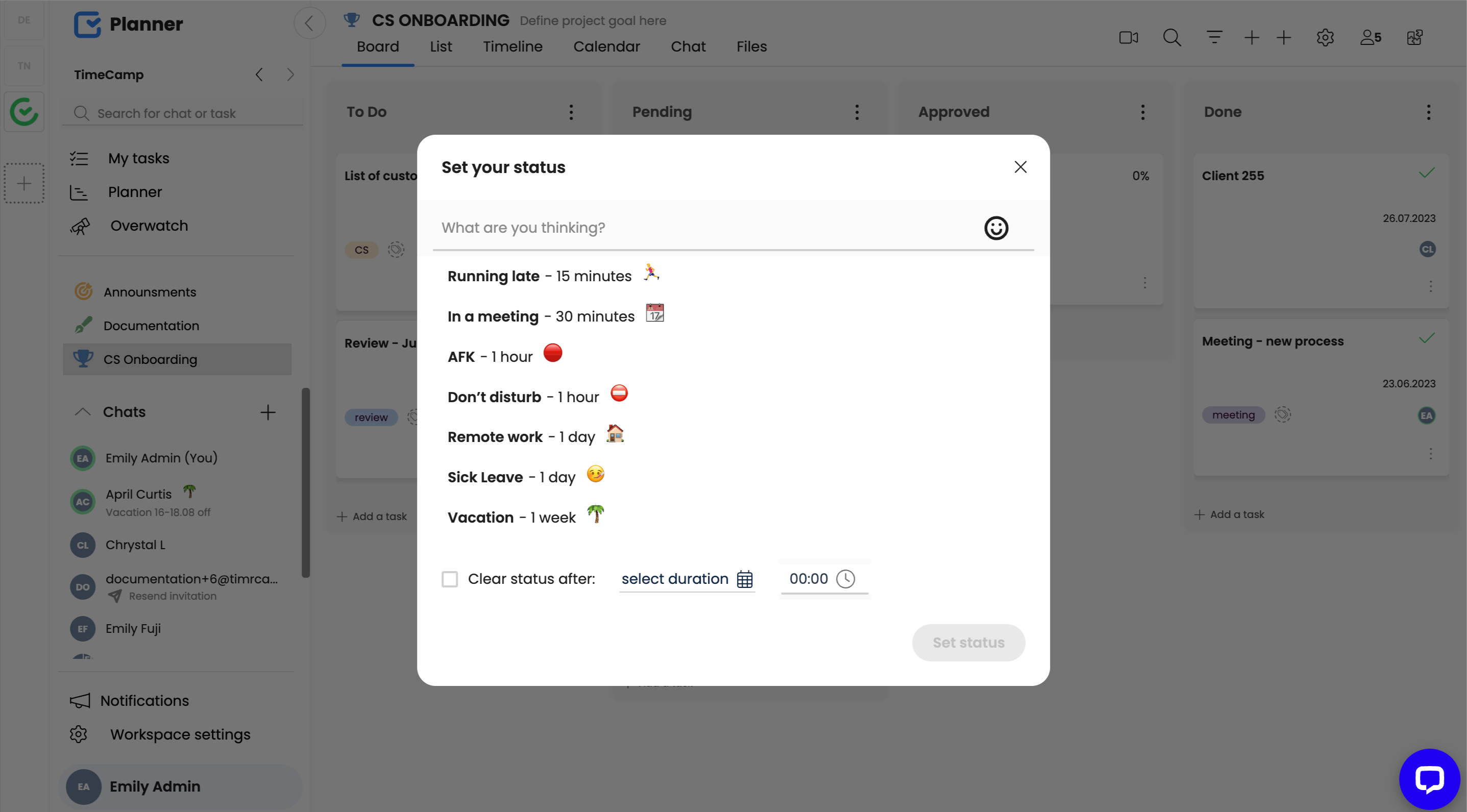Enable the Clear status after checkbox
Screen dimensions: 1467x812
tap(449, 579)
